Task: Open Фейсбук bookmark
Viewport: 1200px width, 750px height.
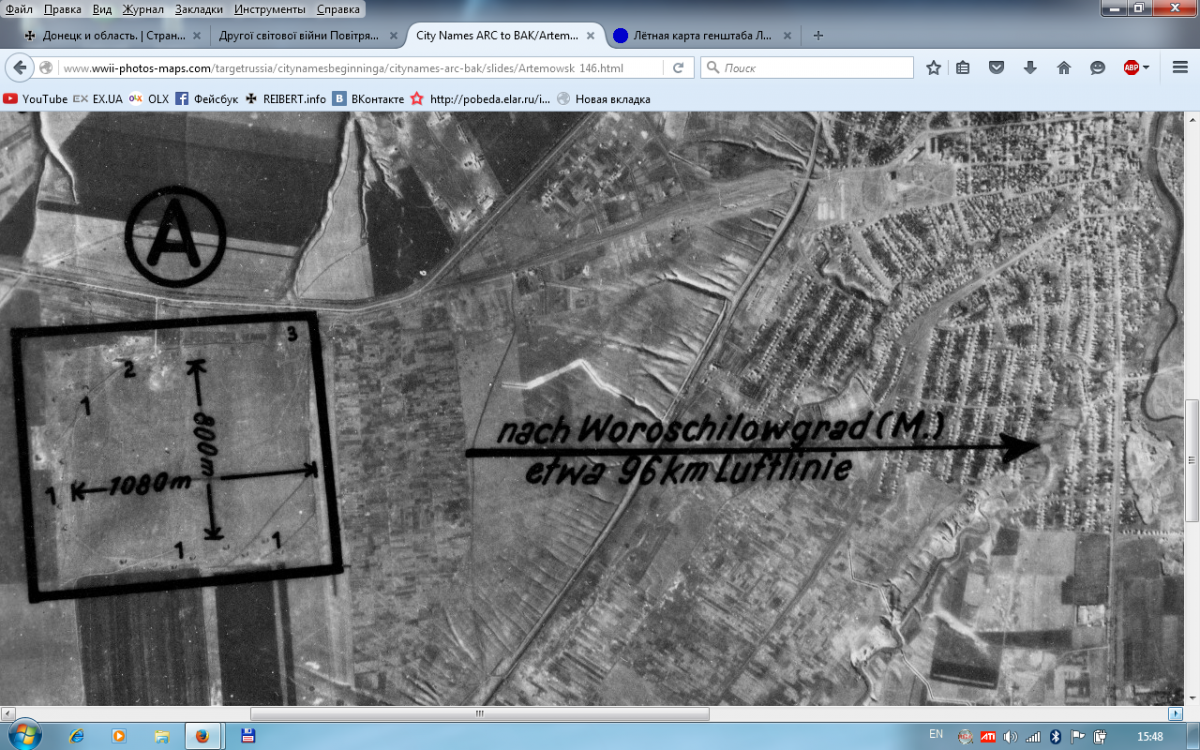Action: 207,99
